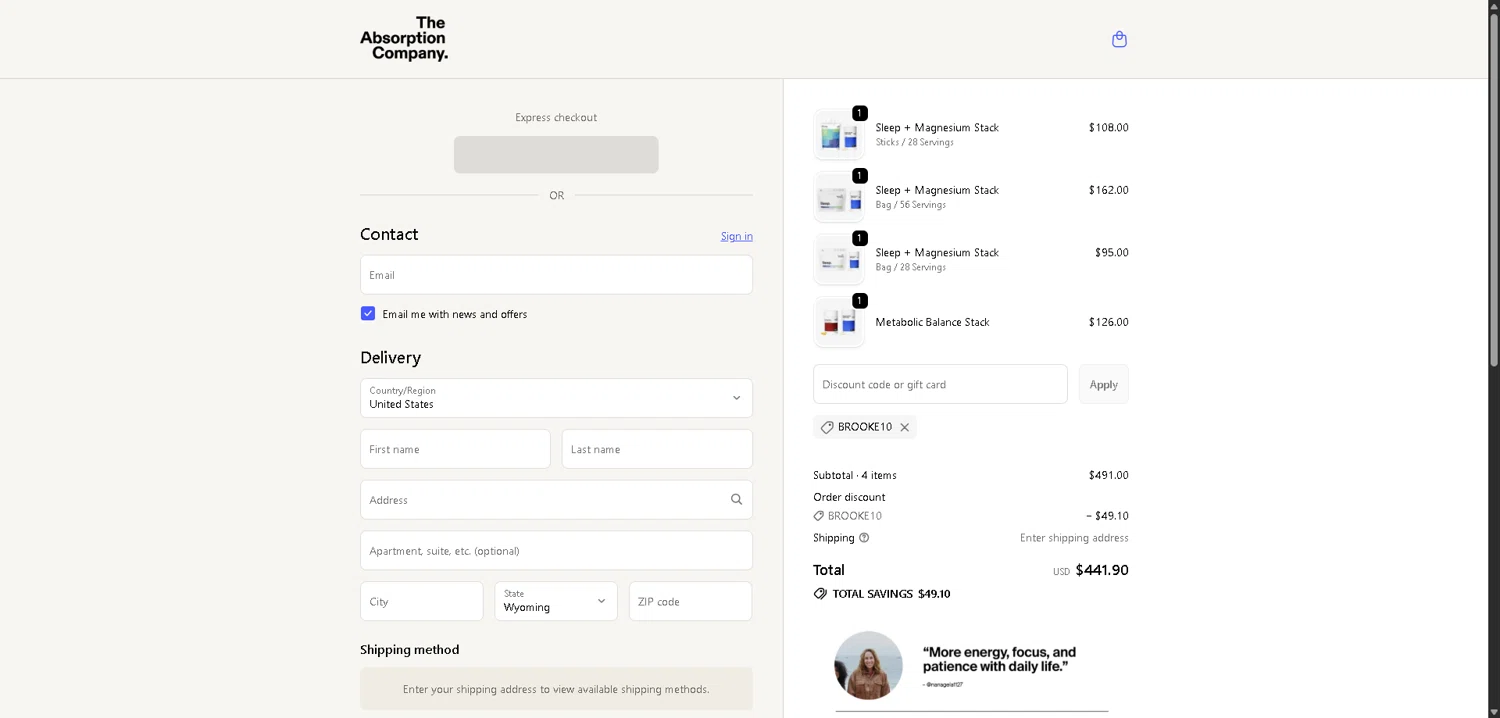Viewport: 1500px width, 718px height.
Task: Click the Sign in link
Action: point(737,236)
